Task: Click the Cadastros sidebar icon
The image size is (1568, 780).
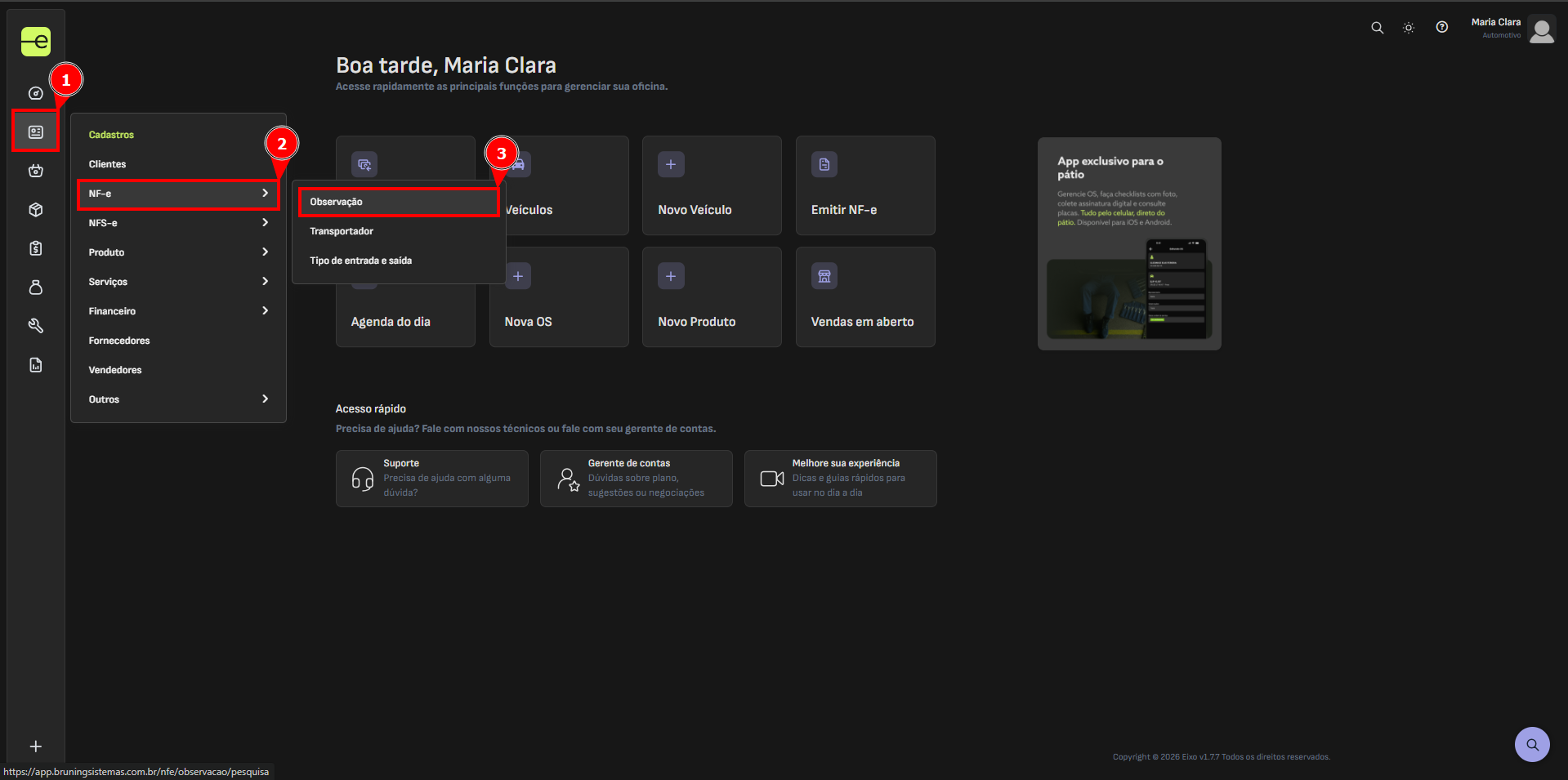Action: point(36,131)
